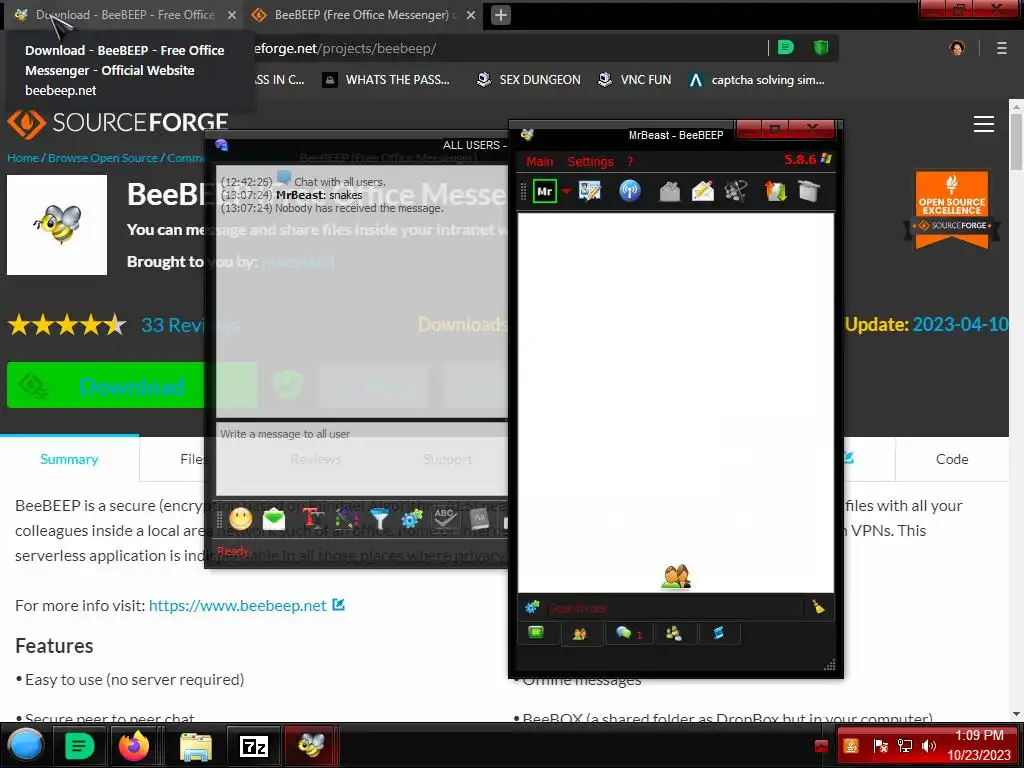Open the VNC FUN bookmark
The width and height of the screenshot is (1024, 768).
635,80
